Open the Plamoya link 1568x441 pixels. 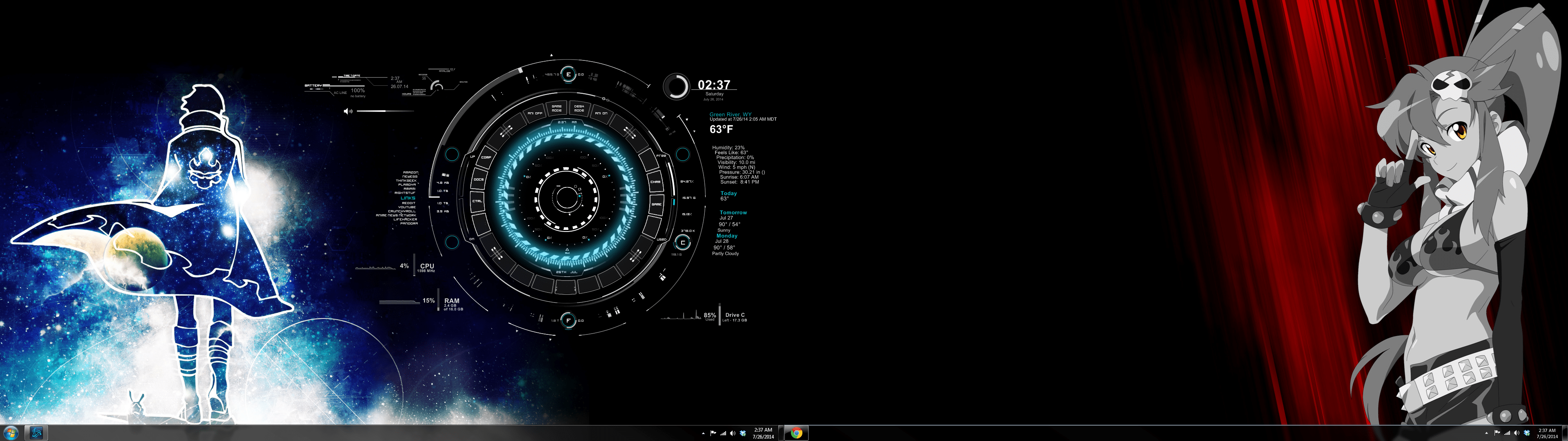pyautogui.click(x=407, y=185)
